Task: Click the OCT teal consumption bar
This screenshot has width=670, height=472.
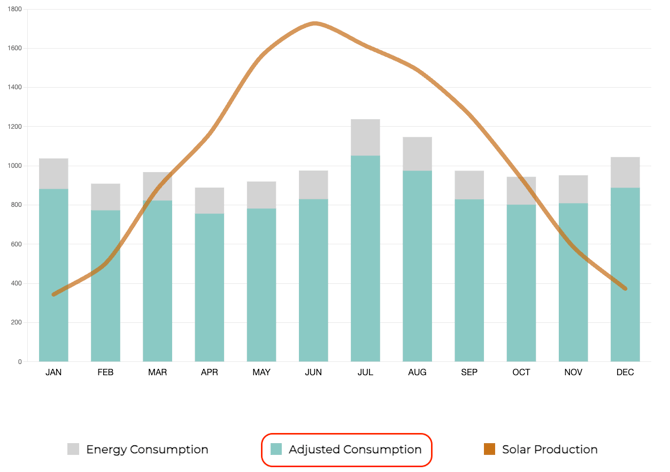Action: tap(521, 290)
